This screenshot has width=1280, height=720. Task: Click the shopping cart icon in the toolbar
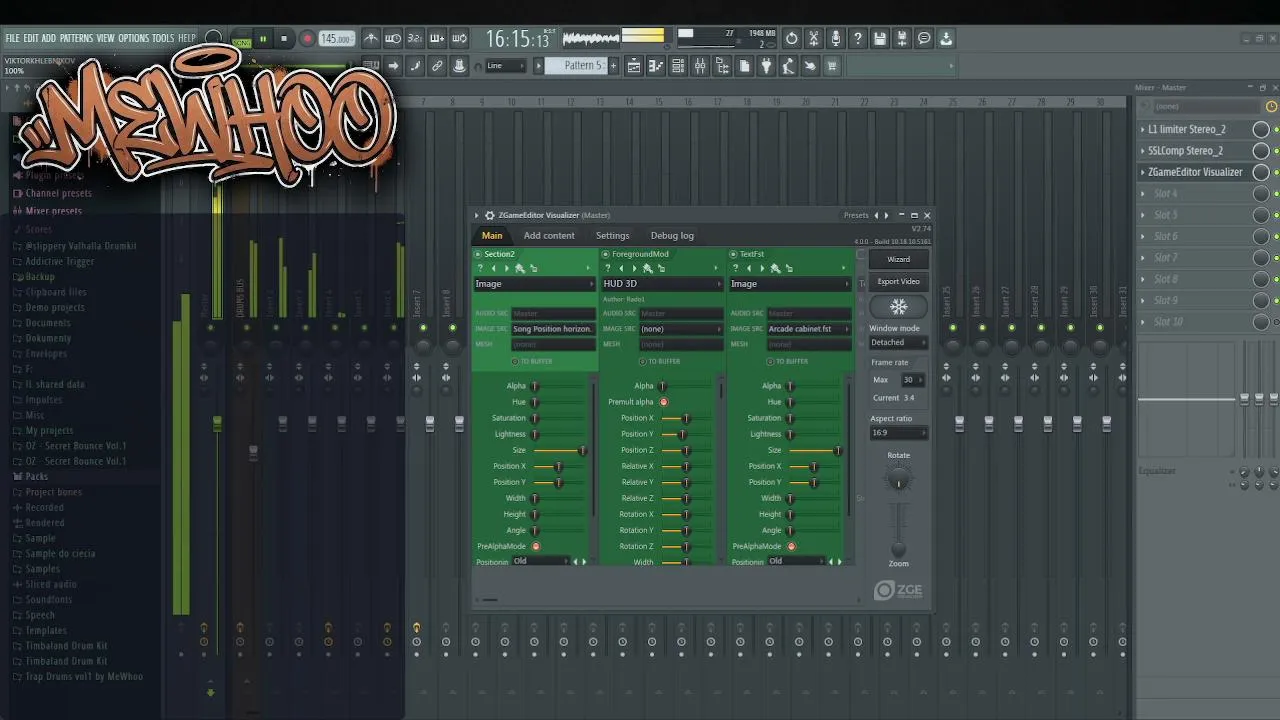(832, 66)
